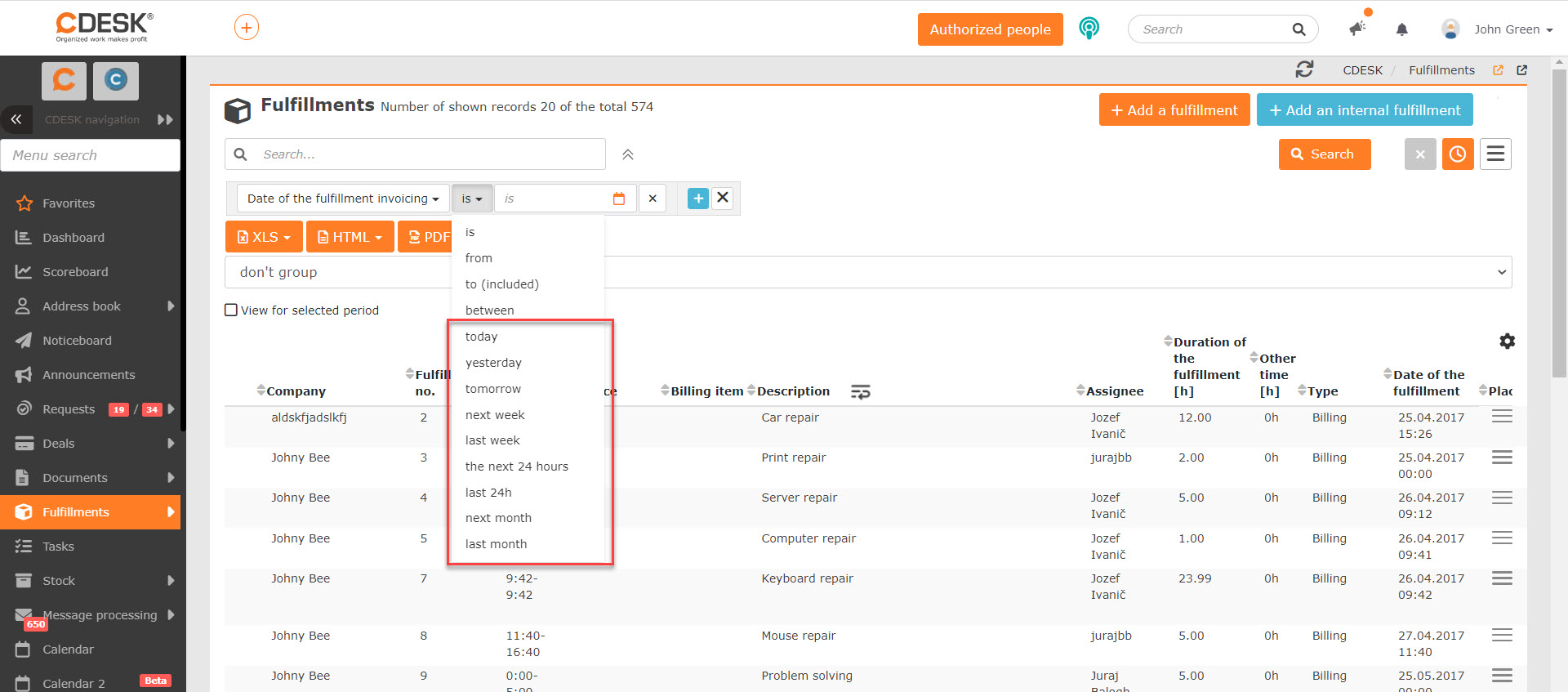This screenshot has width=1568, height=692.
Task: Toggle View for selected period checkbox
Action: point(231,310)
